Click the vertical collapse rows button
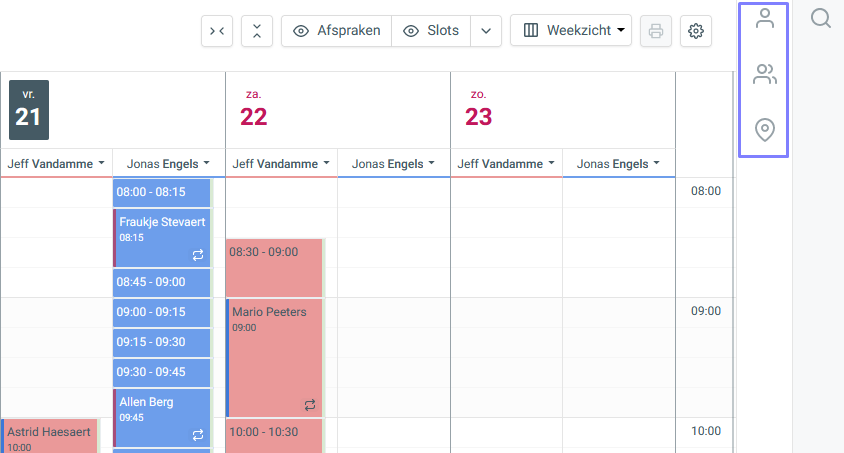The width and height of the screenshot is (844, 453). pyautogui.click(x=257, y=31)
